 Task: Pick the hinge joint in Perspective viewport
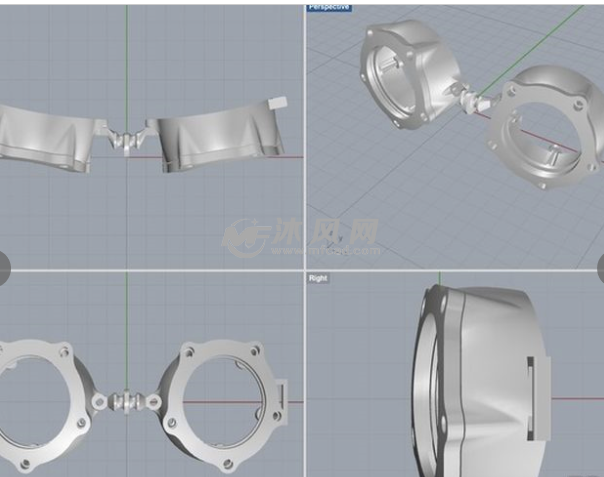pos(469,98)
